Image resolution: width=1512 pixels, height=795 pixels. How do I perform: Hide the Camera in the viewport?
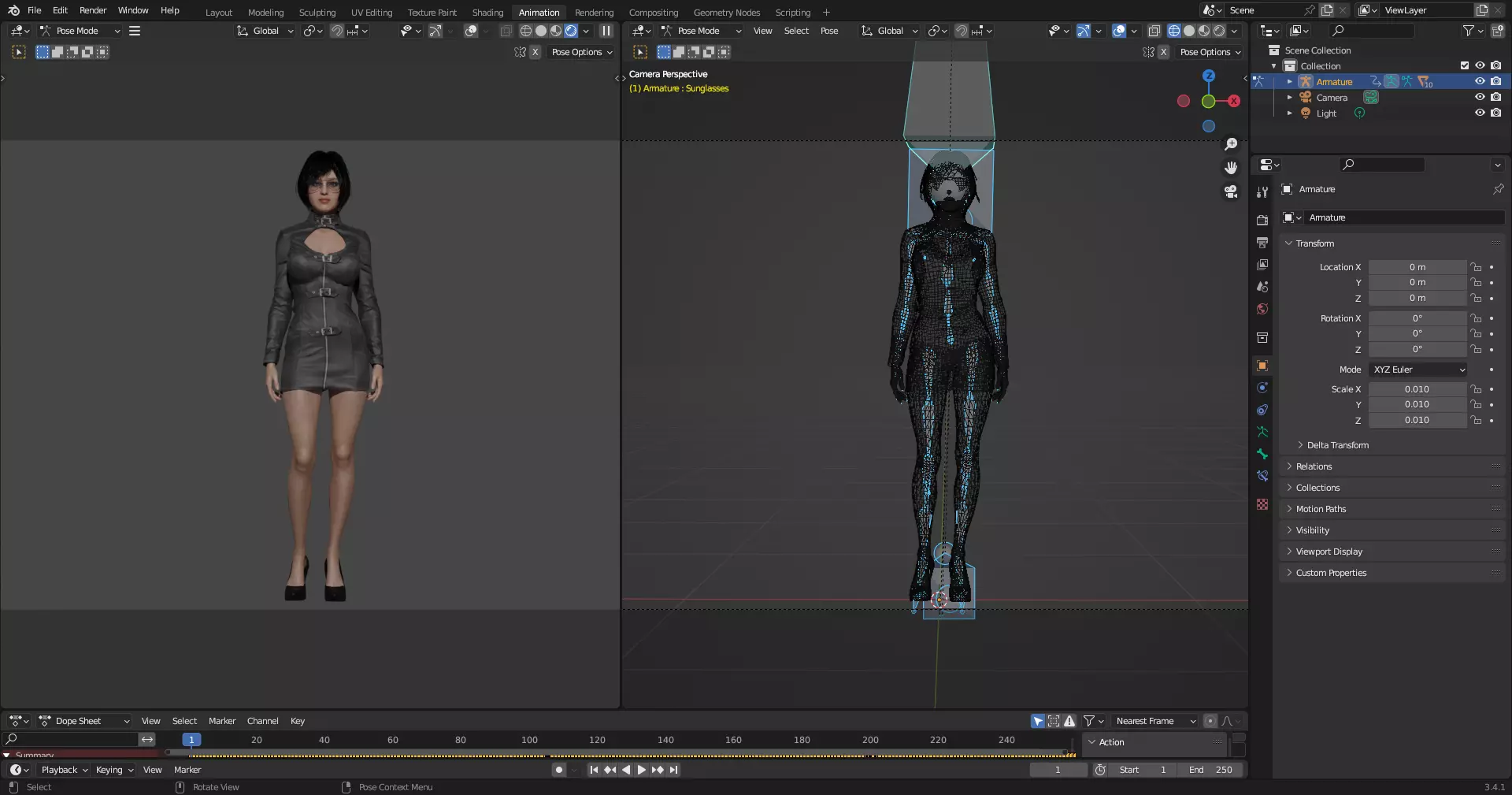click(x=1480, y=97)
